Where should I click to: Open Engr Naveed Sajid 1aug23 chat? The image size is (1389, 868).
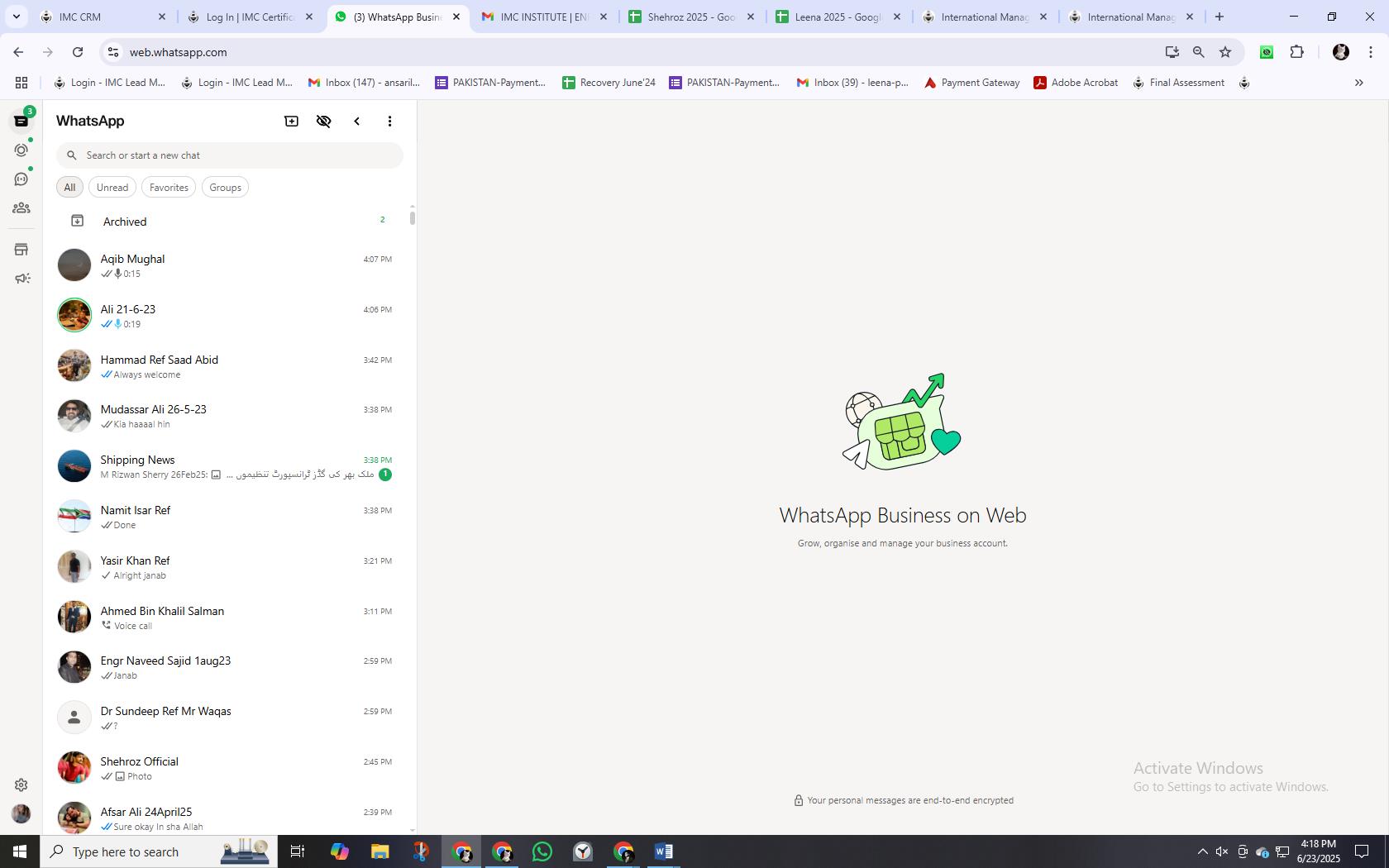226,667
